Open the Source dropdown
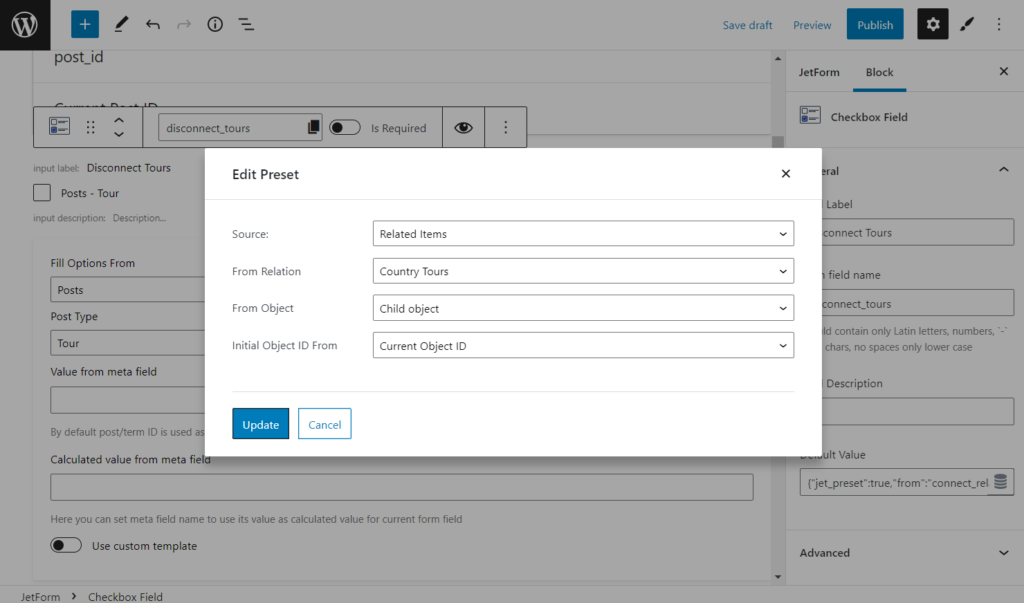The height and width of the screenshot is (603, 1024). (x=583, y=233)
